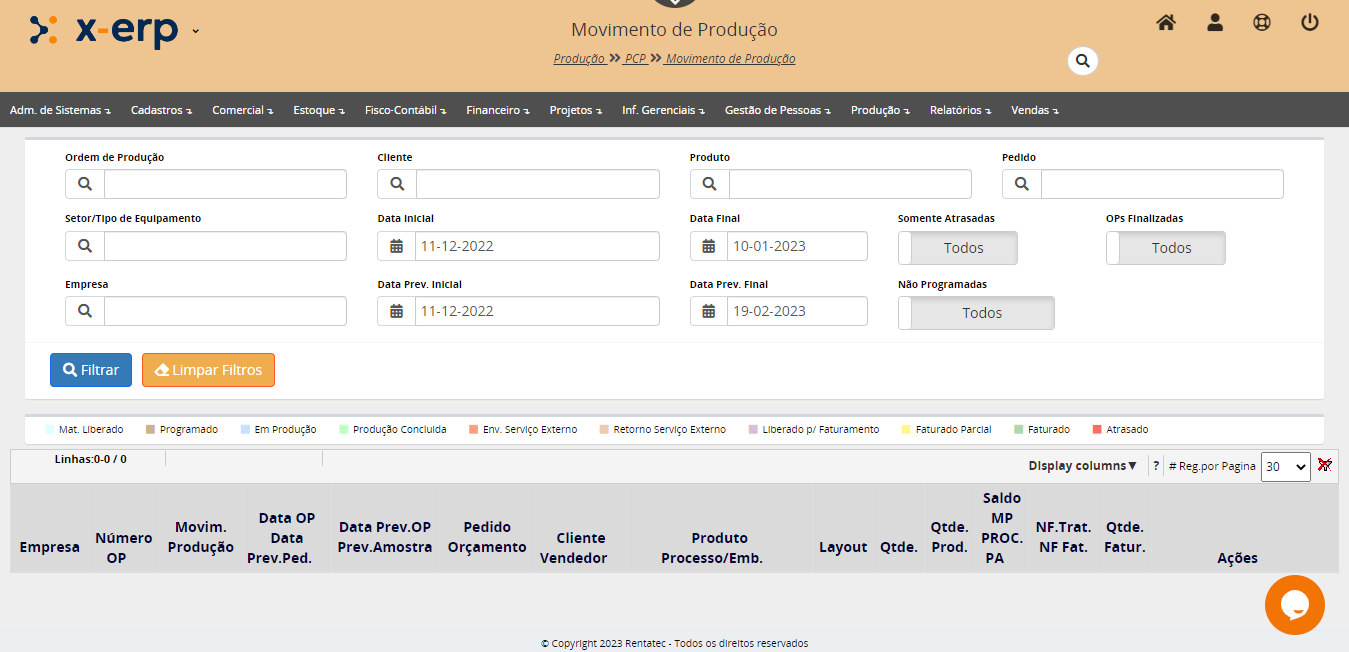Image resolution: width=1349 pixels, height=652 pixels.
Task: Click the round search icon in header
Action: pos(1082,61)
